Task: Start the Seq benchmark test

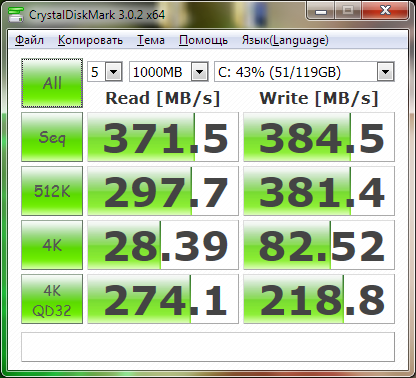Action: pos(52,137)
